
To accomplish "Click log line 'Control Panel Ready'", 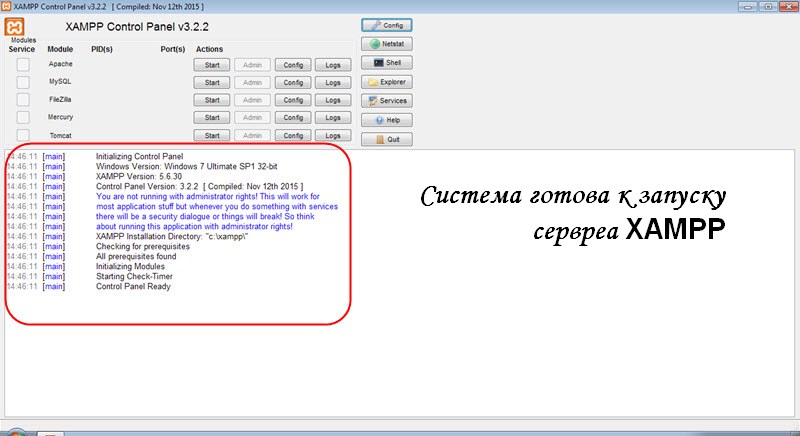I will point(133,287).
